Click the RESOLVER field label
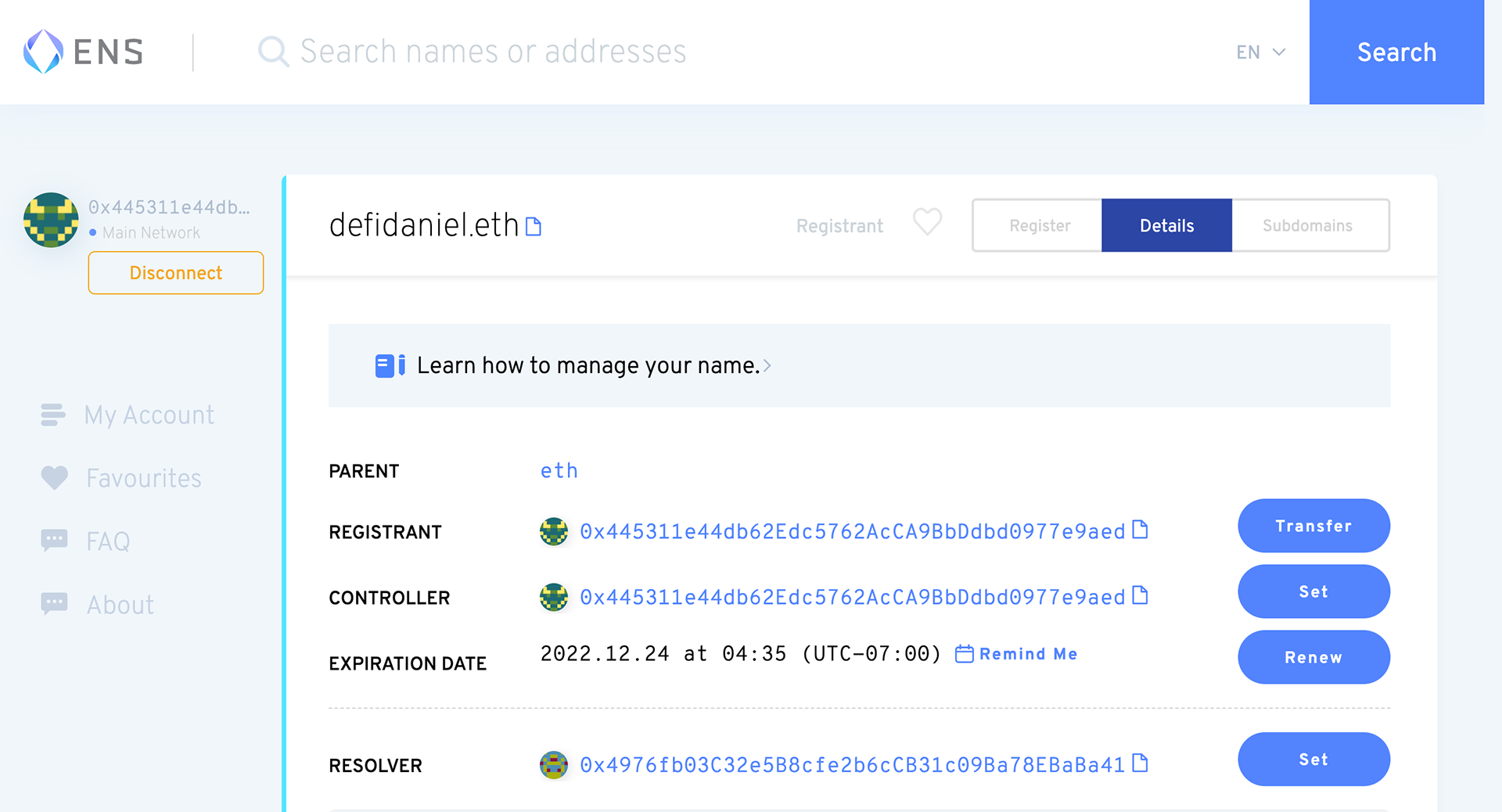Screen dimensions: 1502x812 (375, 766)
